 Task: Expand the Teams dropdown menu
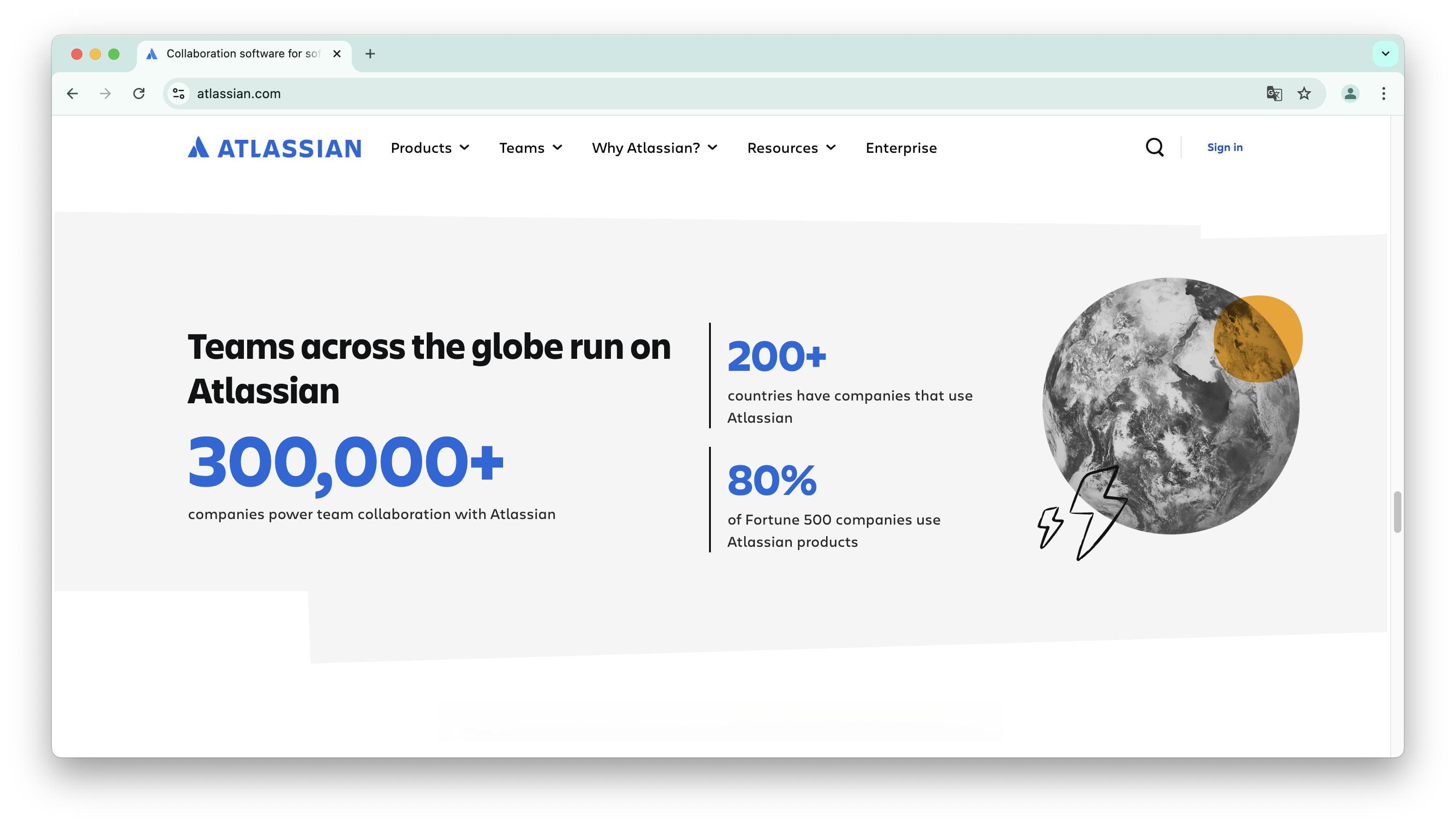pyautogui.click(x=531, y=148)
